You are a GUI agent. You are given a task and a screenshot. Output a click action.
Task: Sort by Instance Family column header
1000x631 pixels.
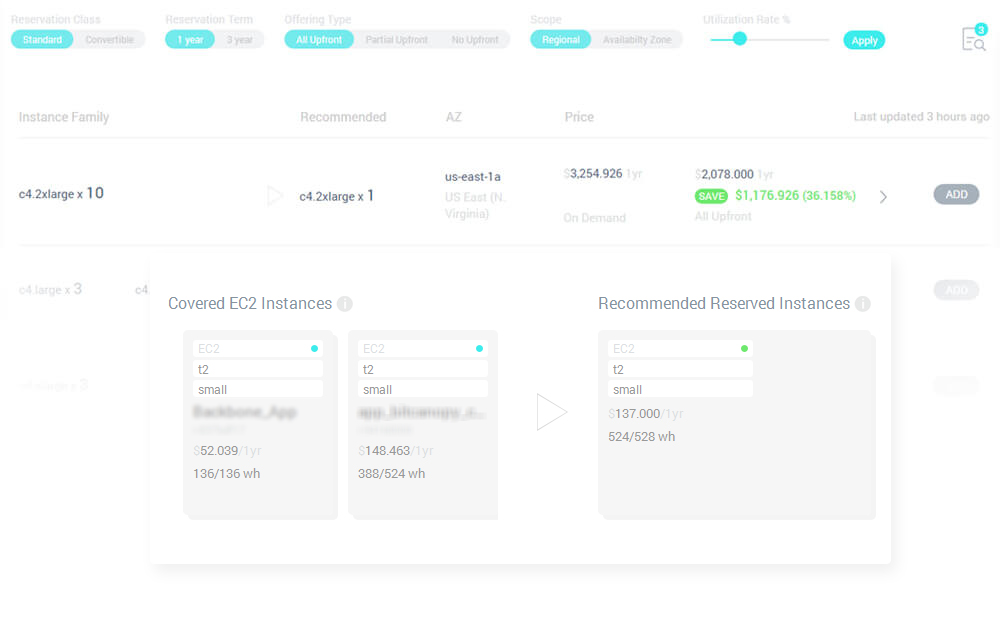coord(64,117)
